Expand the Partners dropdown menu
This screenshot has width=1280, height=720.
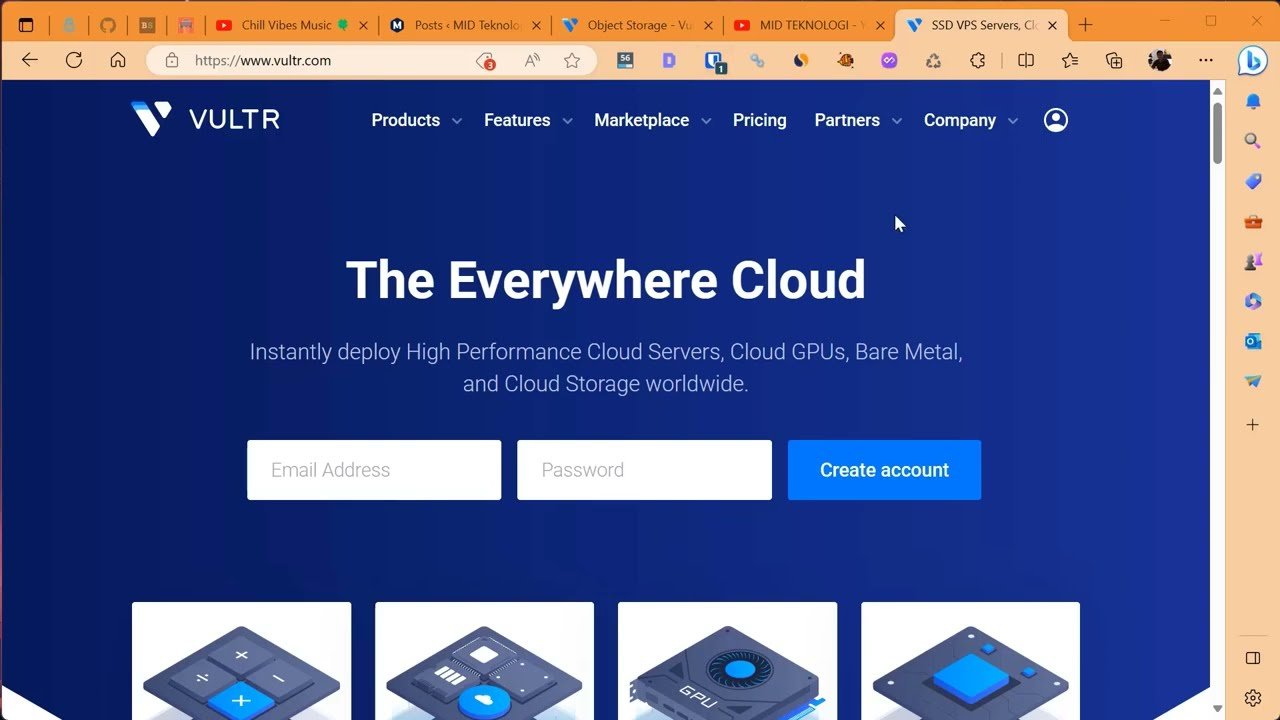click(858, 120)
